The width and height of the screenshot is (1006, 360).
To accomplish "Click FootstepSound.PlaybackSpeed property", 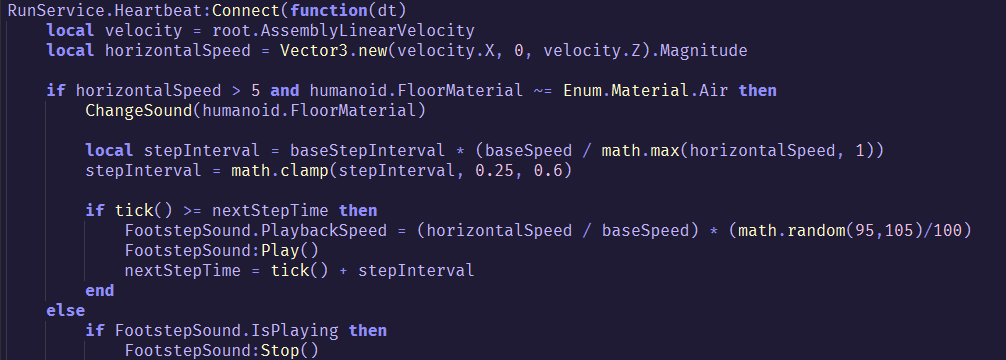I will (256, 230).
